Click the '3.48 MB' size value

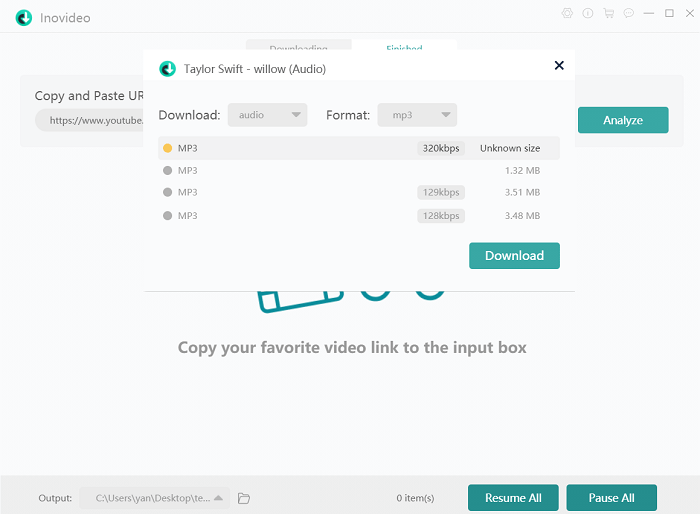click(x=522, y=216)
